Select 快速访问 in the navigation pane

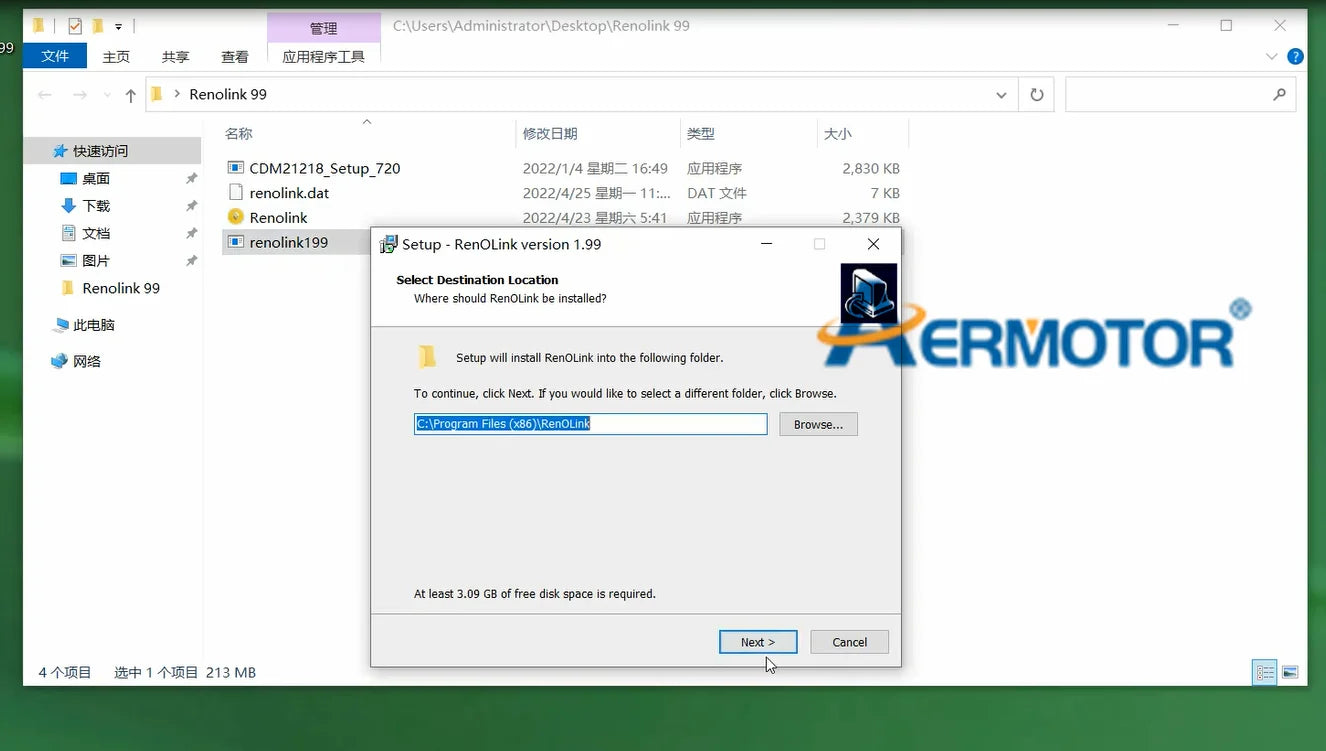click(100, 151)
